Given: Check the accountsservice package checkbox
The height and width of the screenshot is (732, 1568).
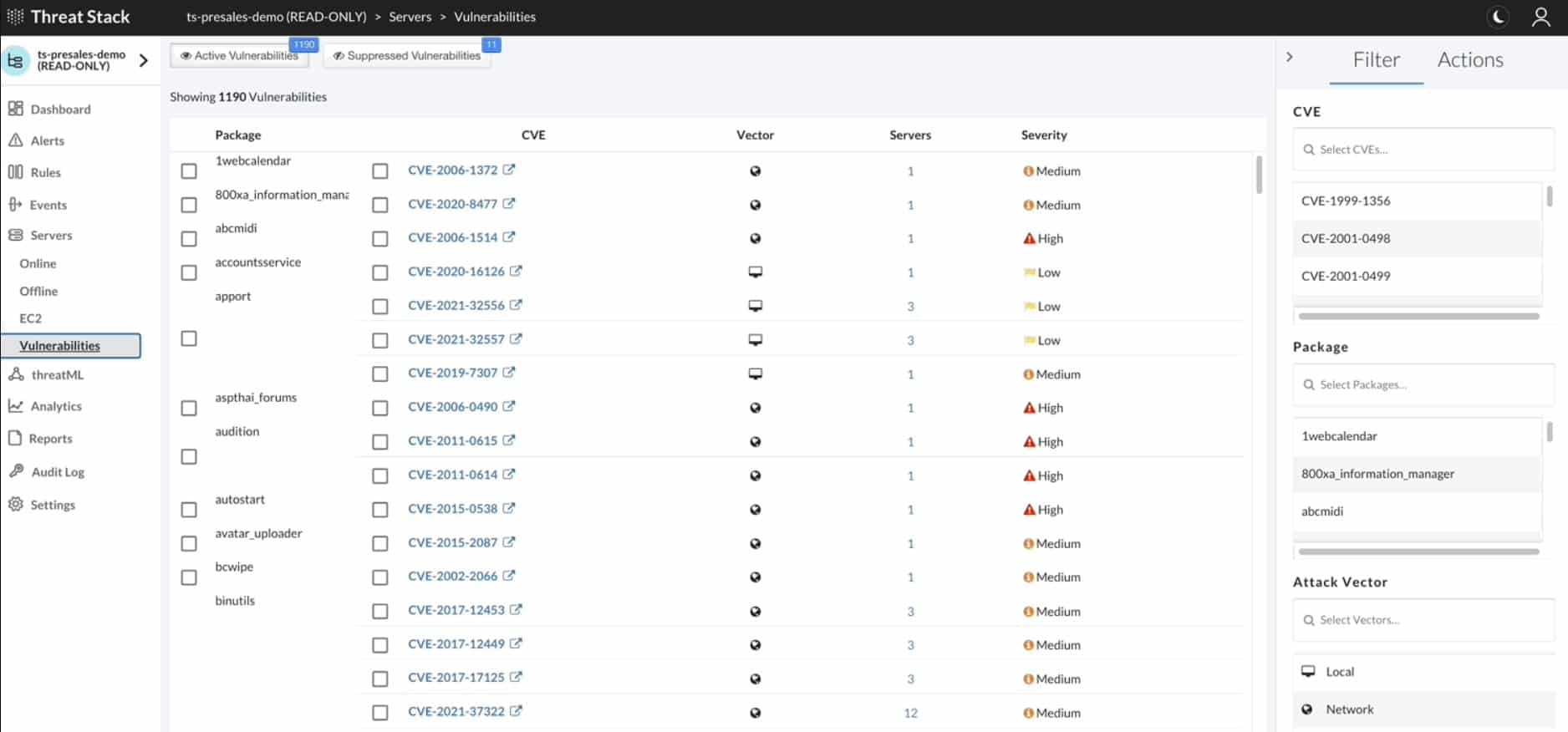Looking at the screenshot, I should [189, 272].
